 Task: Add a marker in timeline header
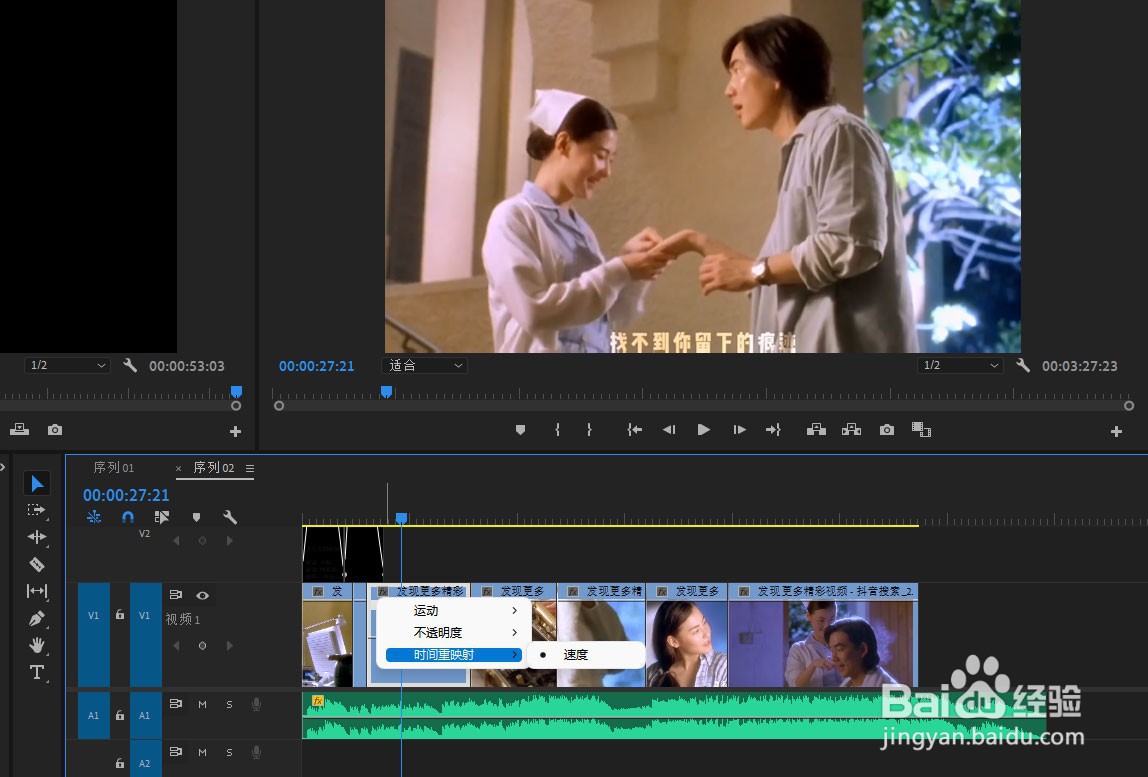pyautogui.click(x=196, y=517)
